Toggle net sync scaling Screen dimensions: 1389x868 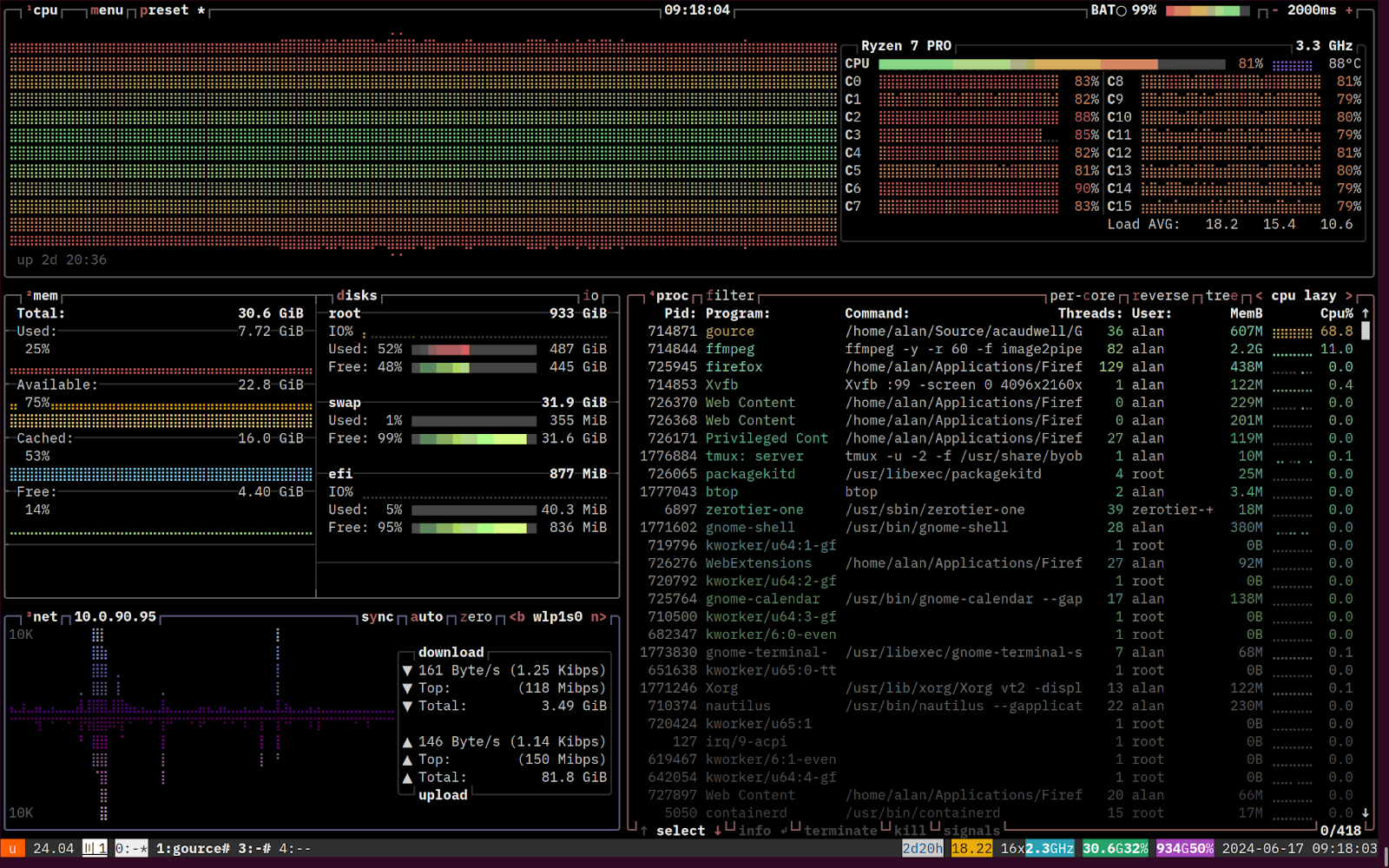click(x=378, y=617)
